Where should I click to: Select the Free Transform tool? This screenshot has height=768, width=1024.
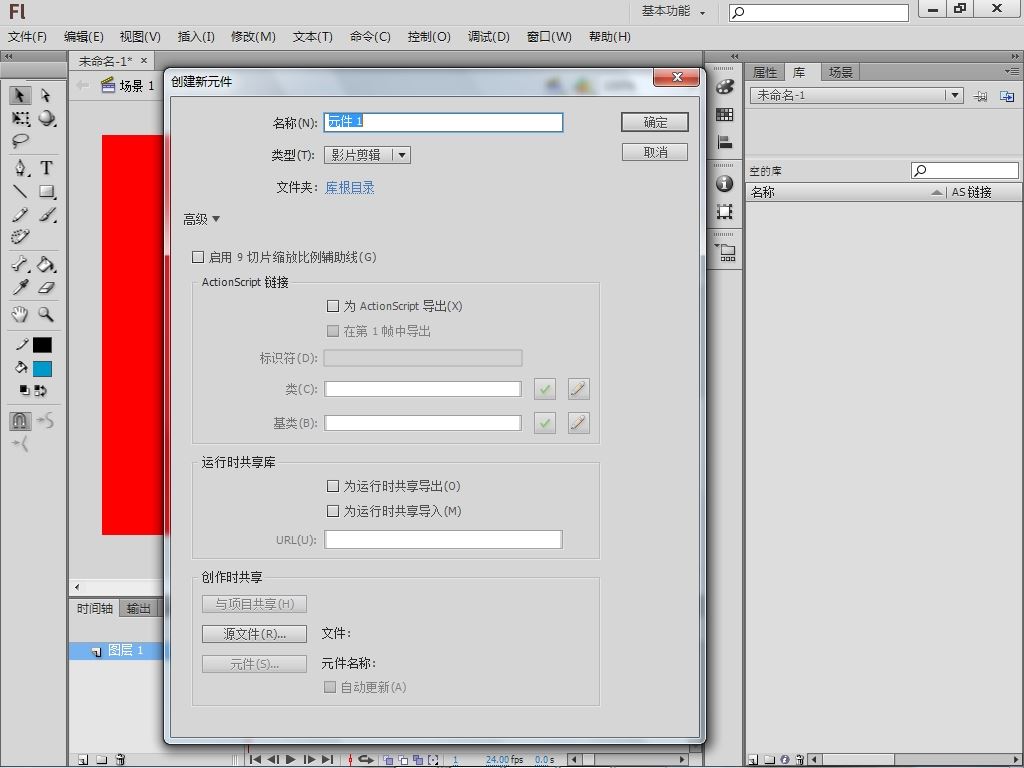point(20,119)
